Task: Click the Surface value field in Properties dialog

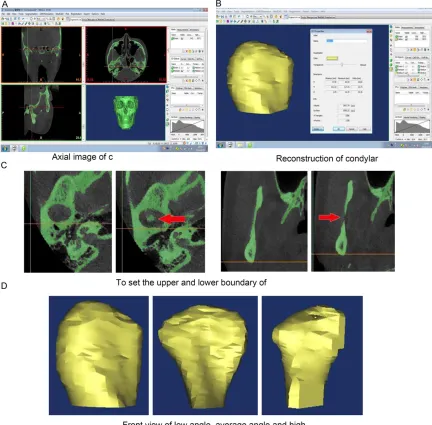Action: click(x=344, y=110)
